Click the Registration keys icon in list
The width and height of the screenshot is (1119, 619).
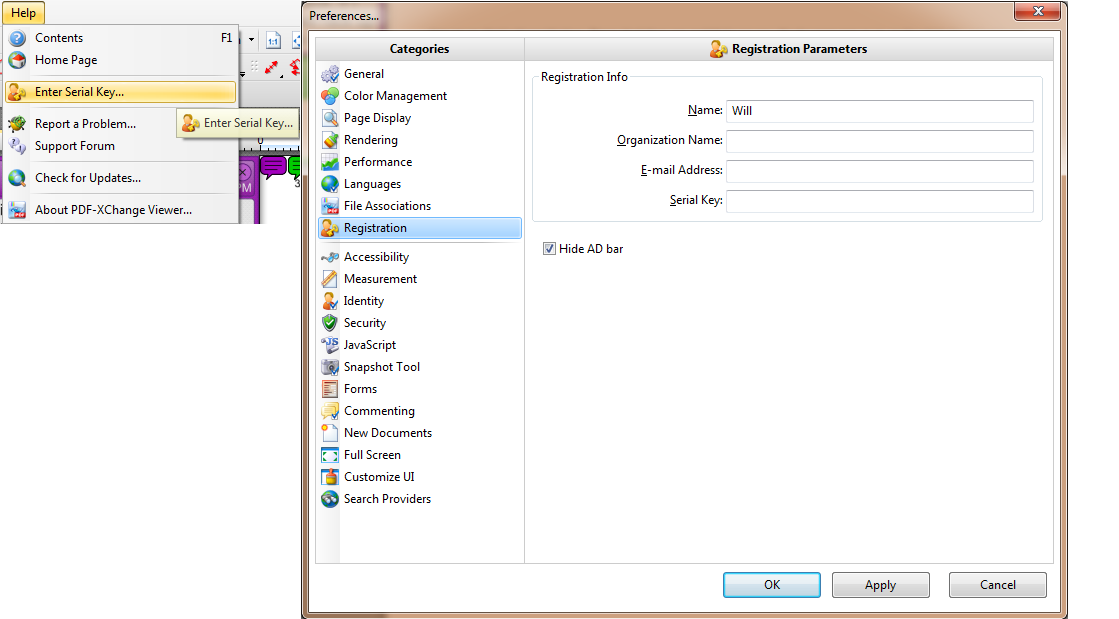click(330, 228)
